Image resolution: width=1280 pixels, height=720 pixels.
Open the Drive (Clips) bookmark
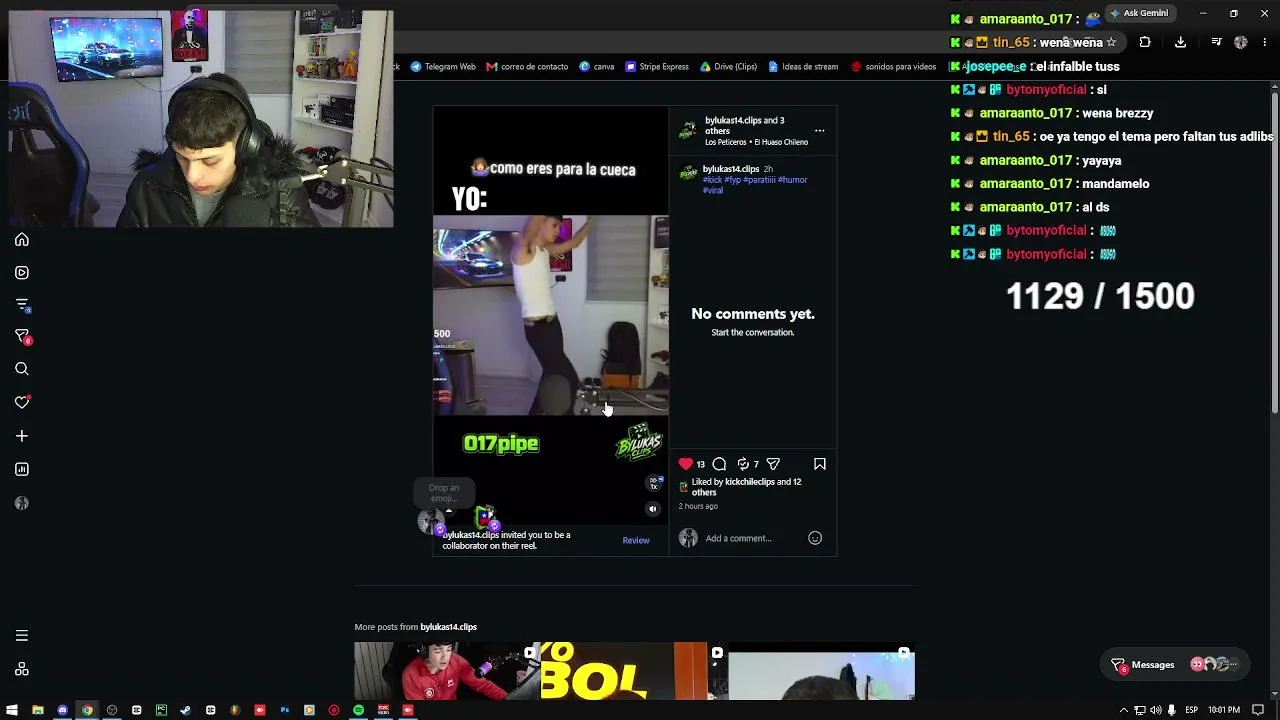[x=728, y=67]
